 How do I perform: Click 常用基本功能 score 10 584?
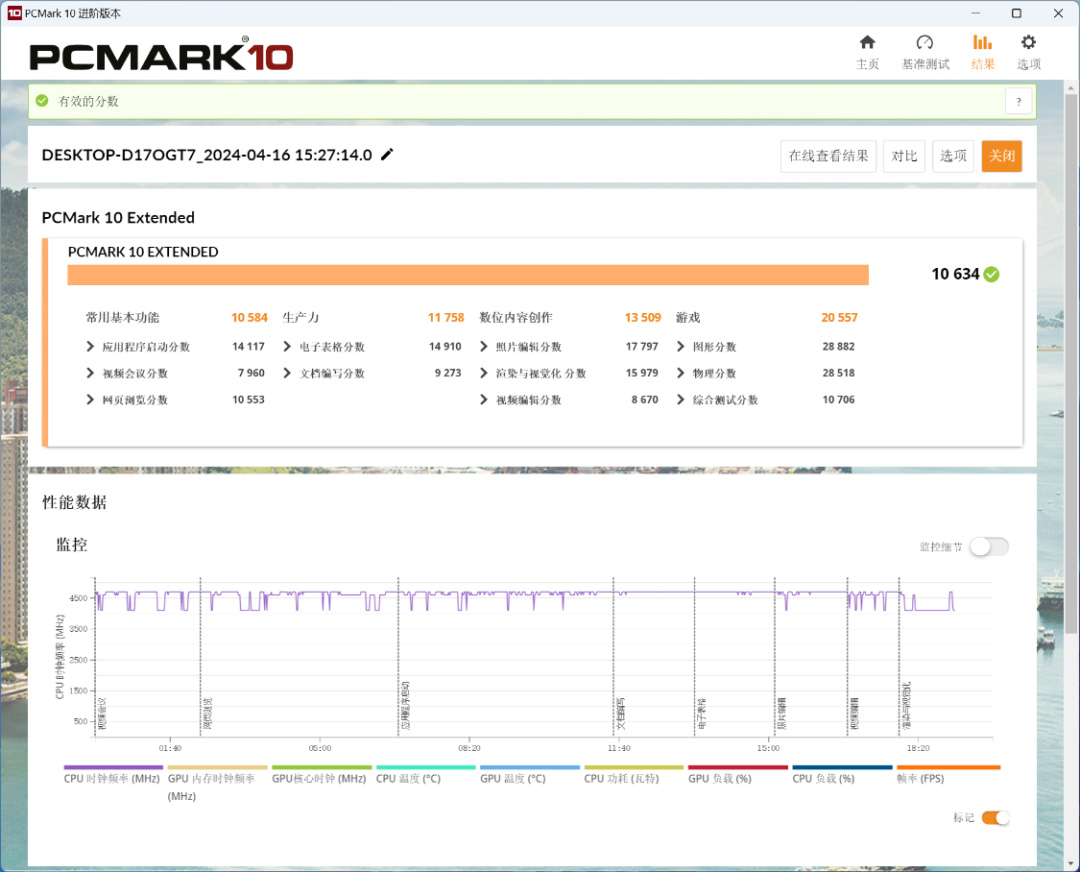tap(249, 318)
